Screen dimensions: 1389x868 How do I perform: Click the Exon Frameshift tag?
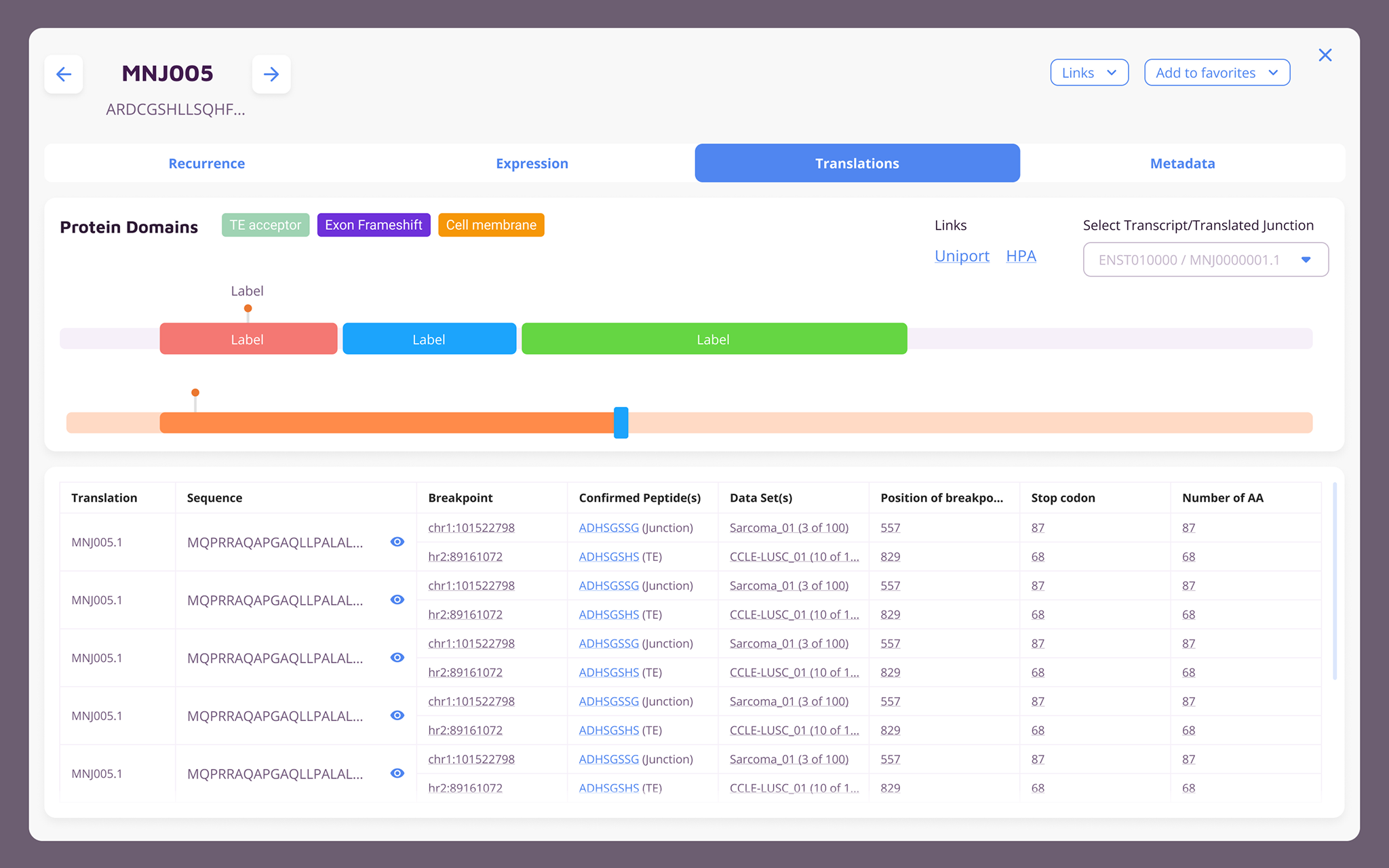pos(374,225)
